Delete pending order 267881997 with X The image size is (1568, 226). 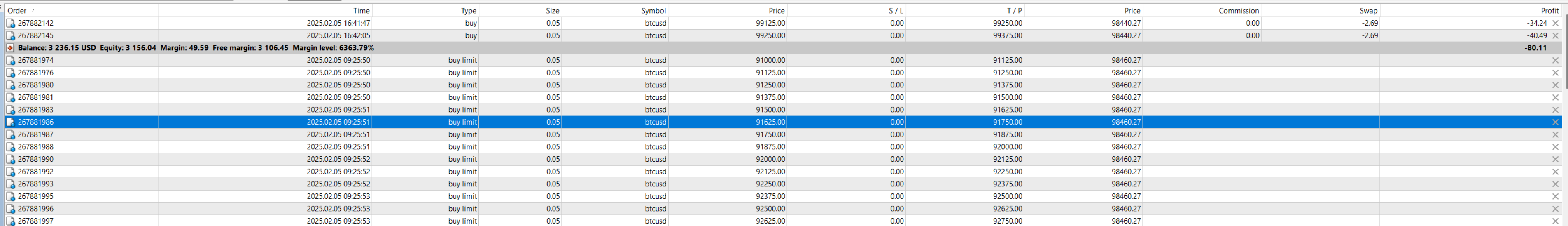1555,221
